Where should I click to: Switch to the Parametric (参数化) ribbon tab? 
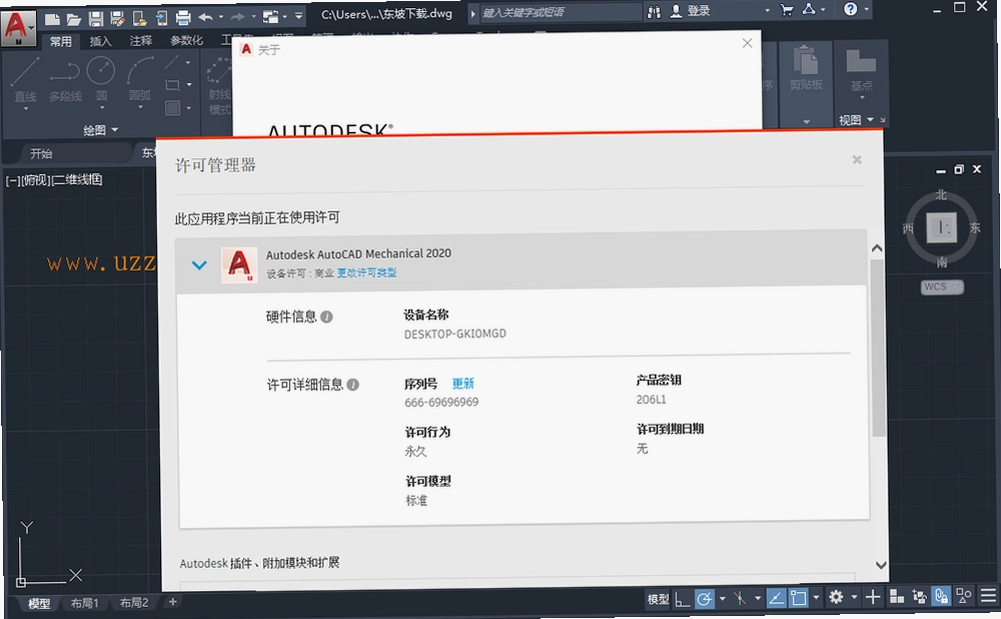point(186,40)
